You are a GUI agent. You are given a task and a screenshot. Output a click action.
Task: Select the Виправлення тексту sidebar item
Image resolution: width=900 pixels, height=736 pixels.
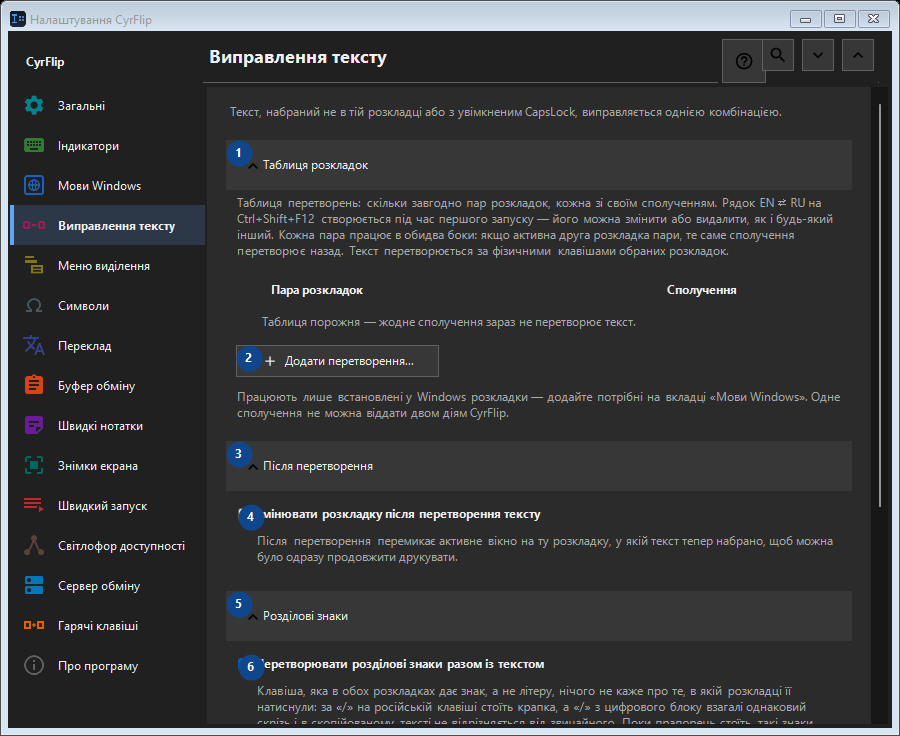[x=108, y=225]
